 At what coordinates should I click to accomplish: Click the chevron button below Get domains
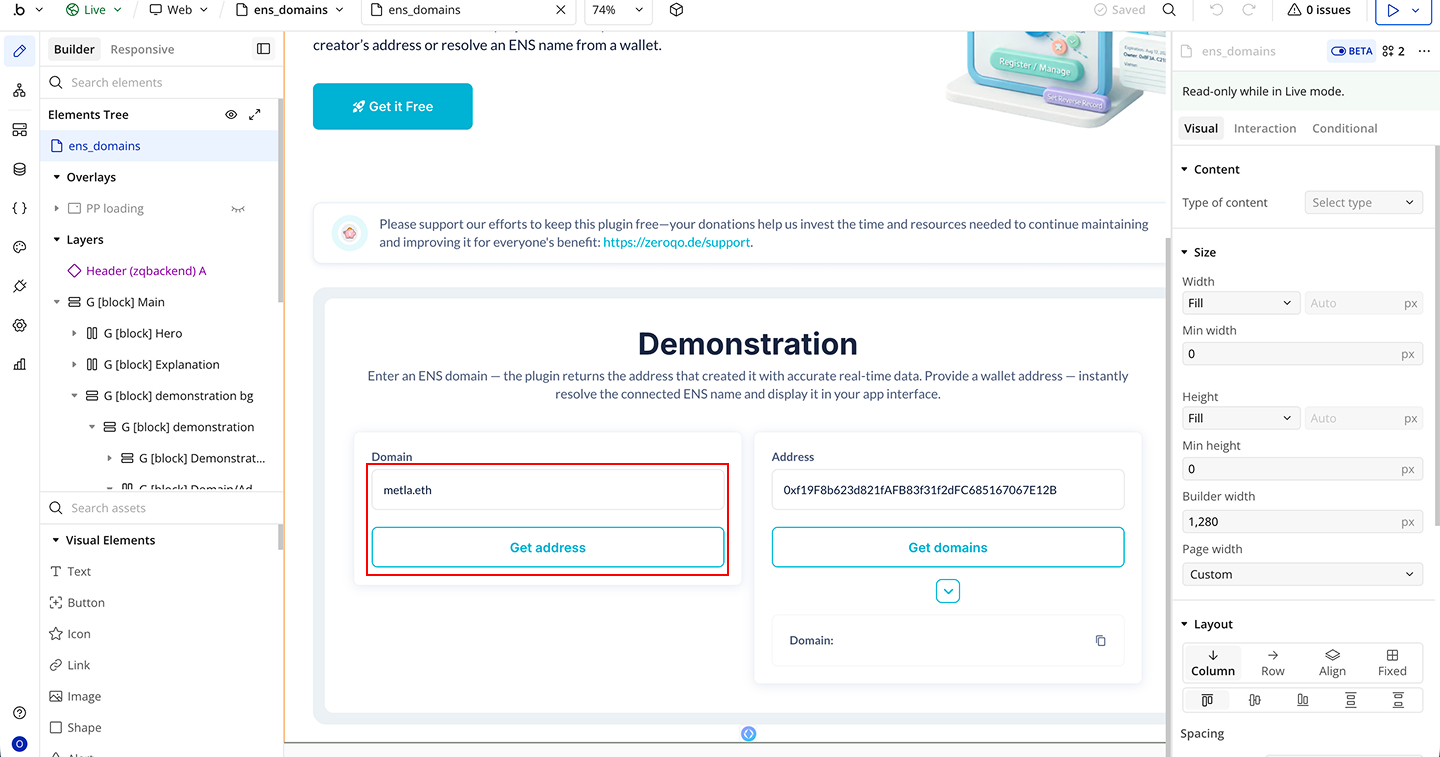[948, 591]
